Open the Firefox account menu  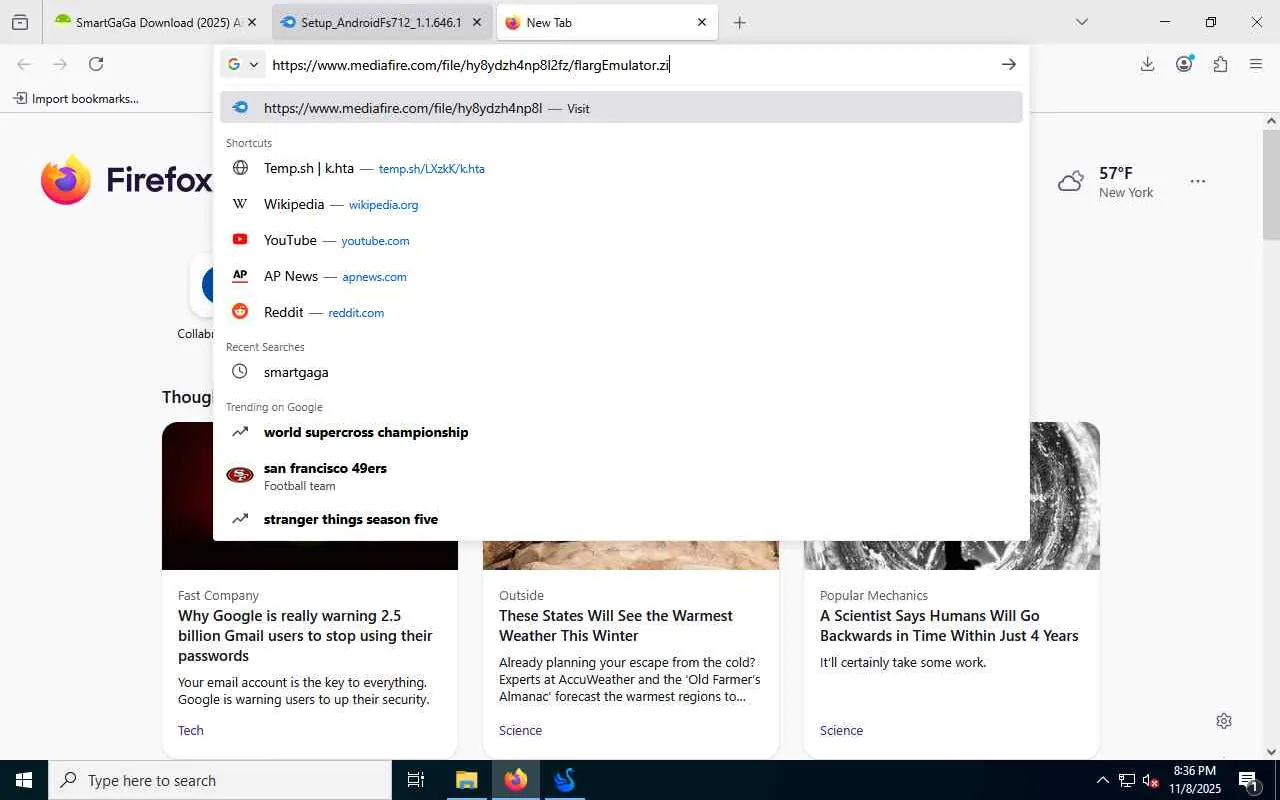point(1184,64)
